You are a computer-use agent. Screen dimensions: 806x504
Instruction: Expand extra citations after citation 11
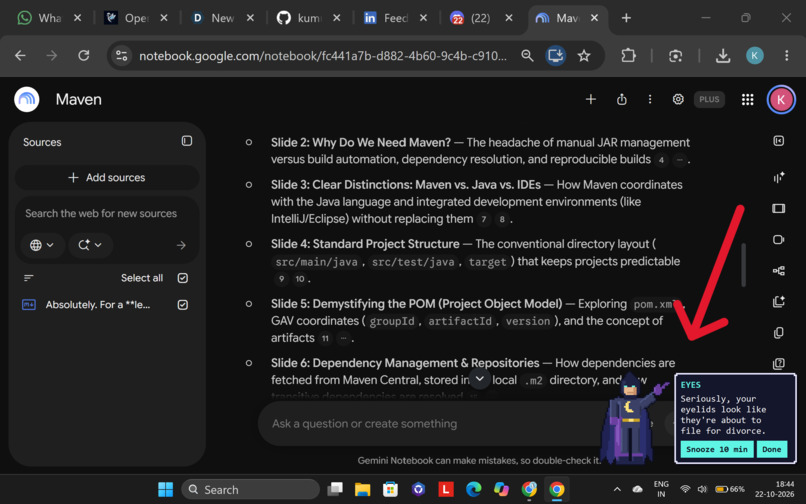[x=343, y=338]
